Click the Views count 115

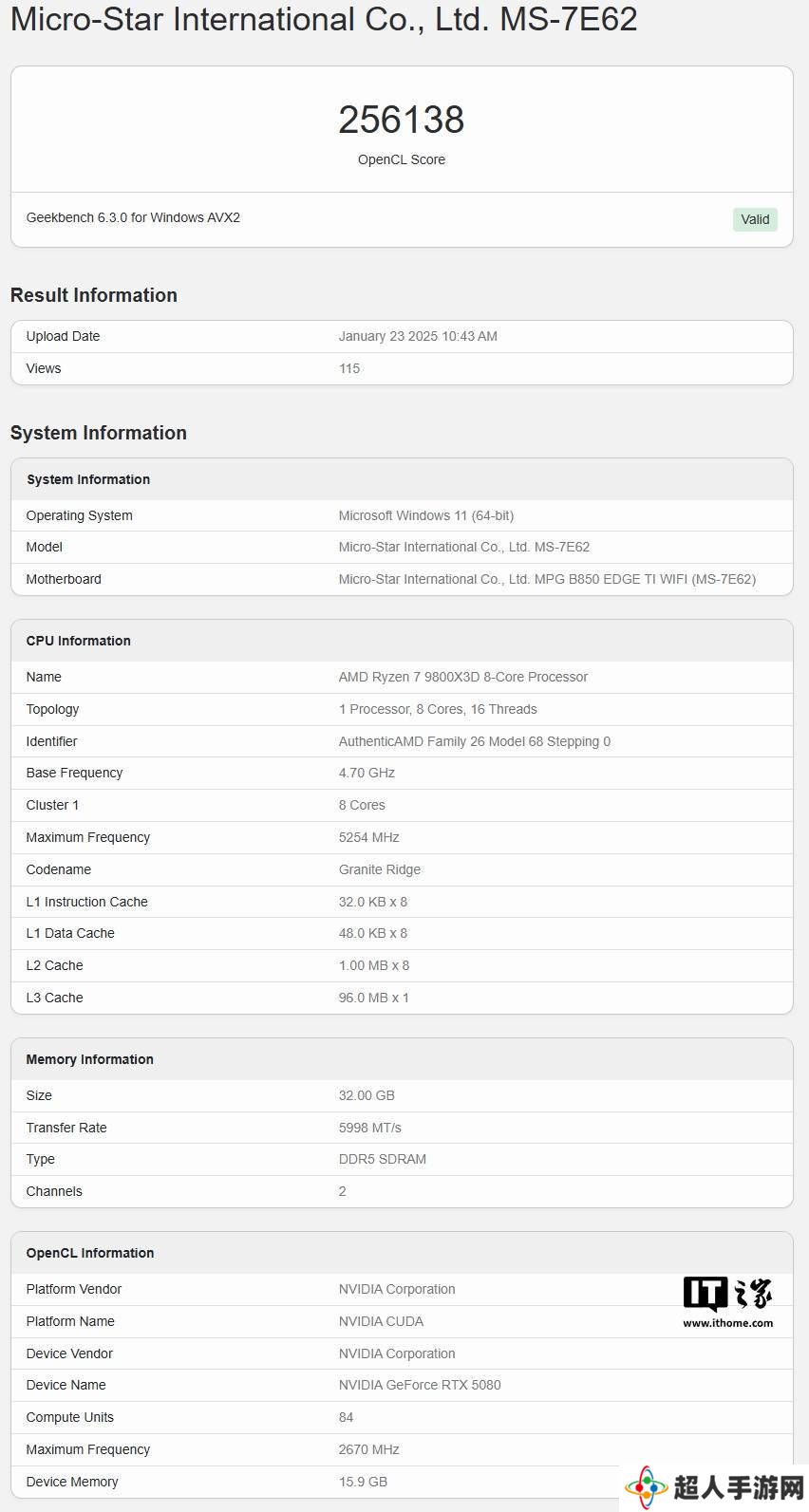coord(349,368)
